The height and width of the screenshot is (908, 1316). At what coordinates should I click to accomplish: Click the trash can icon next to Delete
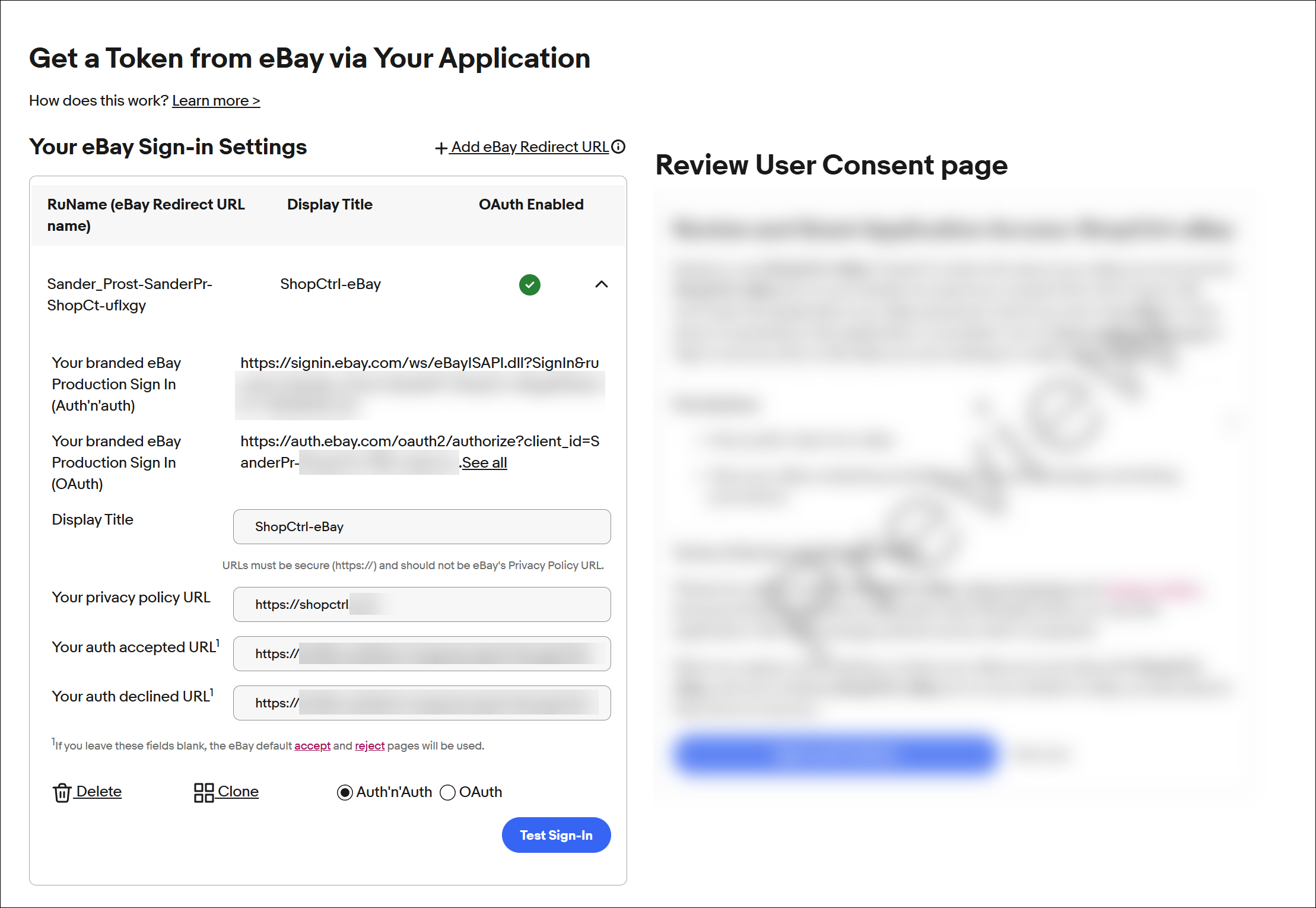coord(62,792)
